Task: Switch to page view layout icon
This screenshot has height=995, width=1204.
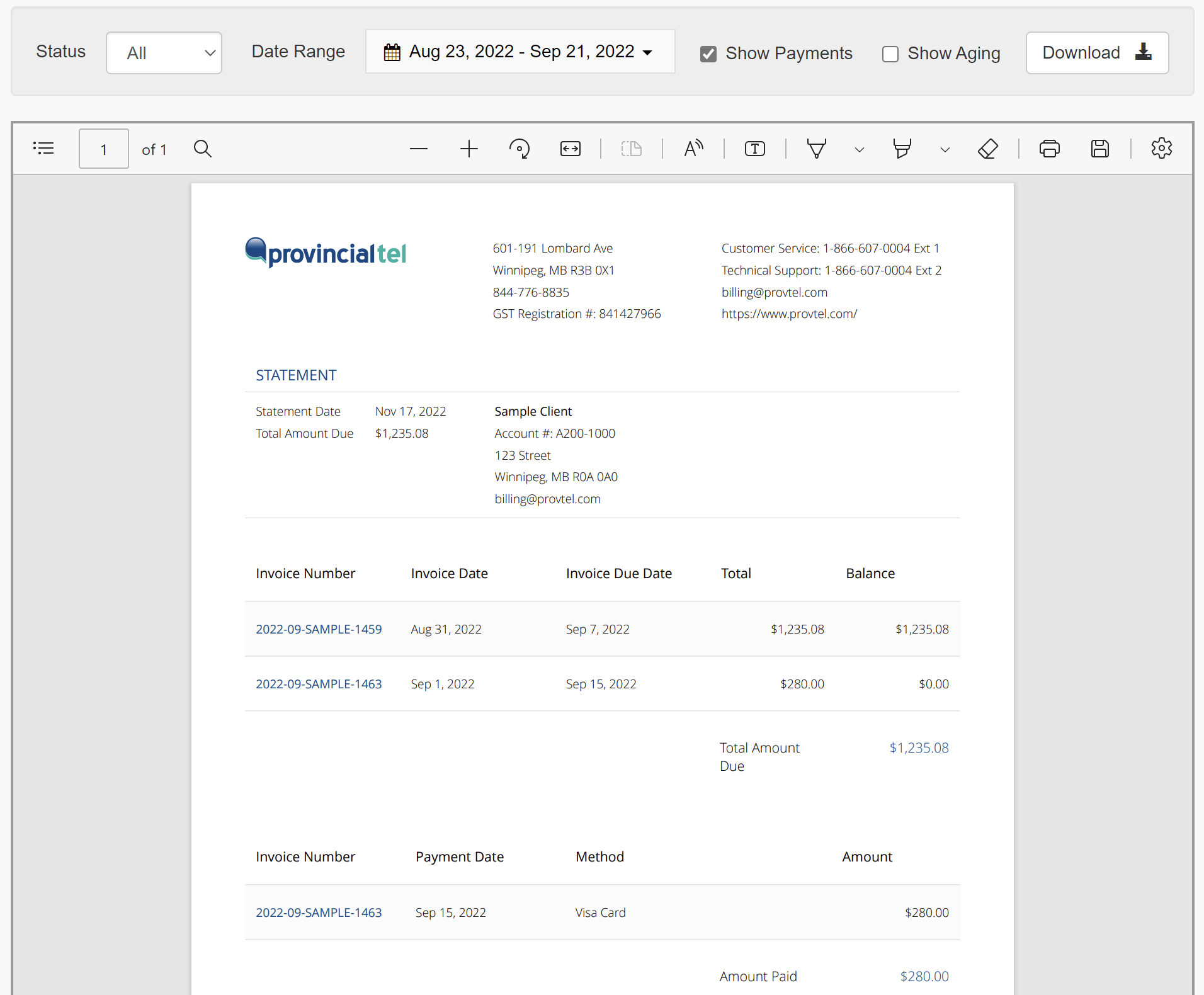Action: [x=631, y=149]
